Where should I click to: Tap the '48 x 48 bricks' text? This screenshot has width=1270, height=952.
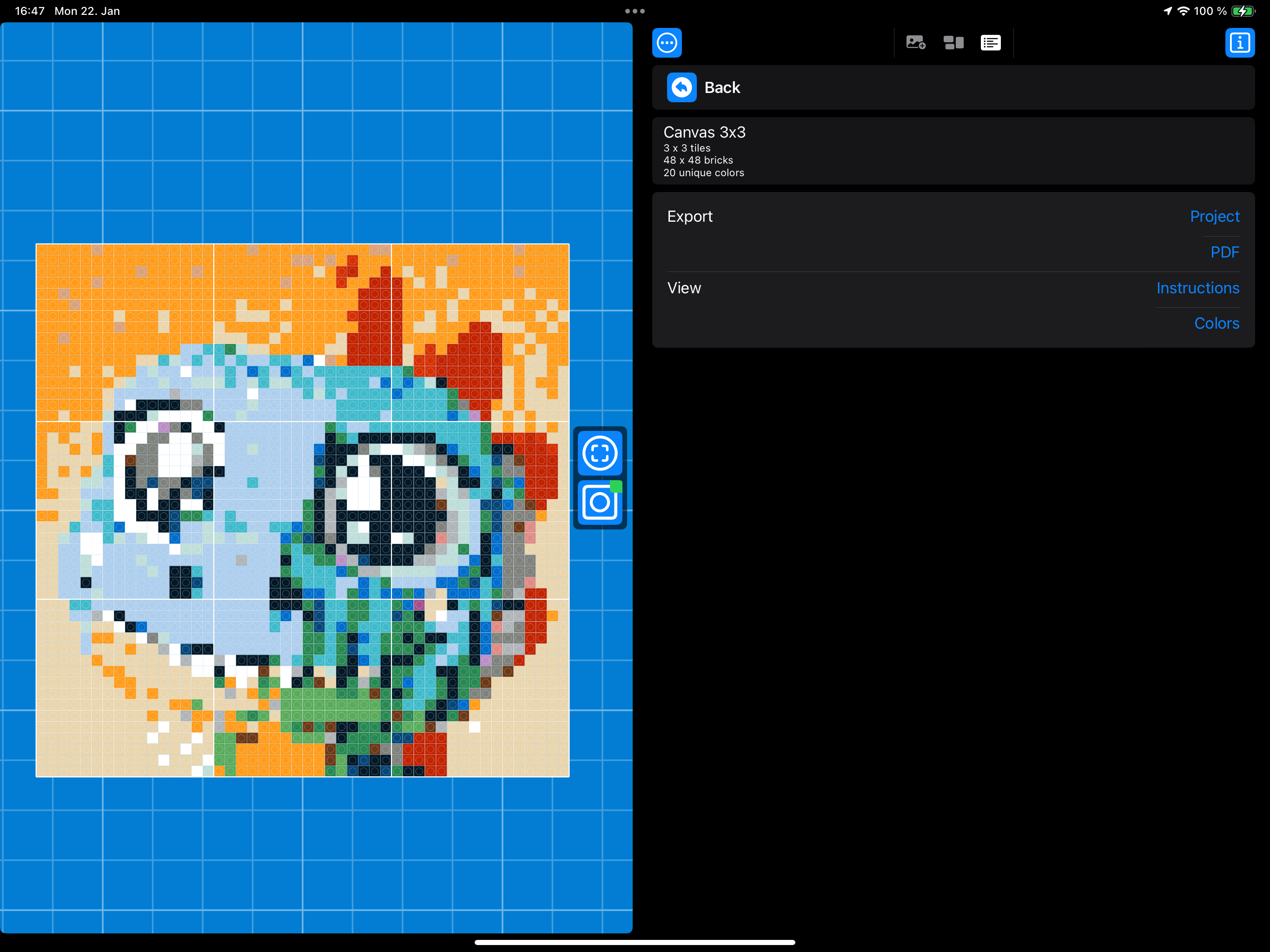click(x=698, y=160)
